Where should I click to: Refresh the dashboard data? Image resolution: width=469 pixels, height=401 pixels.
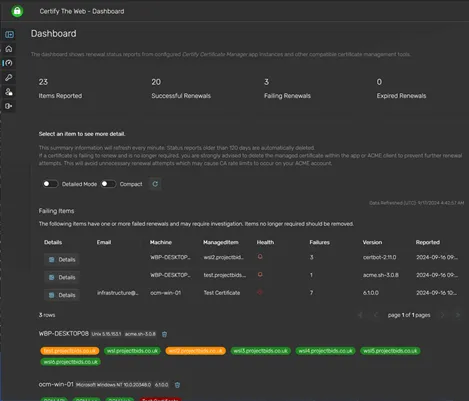(155, 184)
